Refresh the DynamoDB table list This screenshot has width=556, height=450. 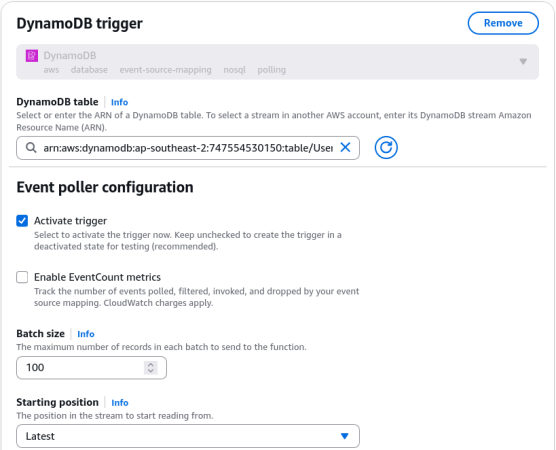point(386,148)
